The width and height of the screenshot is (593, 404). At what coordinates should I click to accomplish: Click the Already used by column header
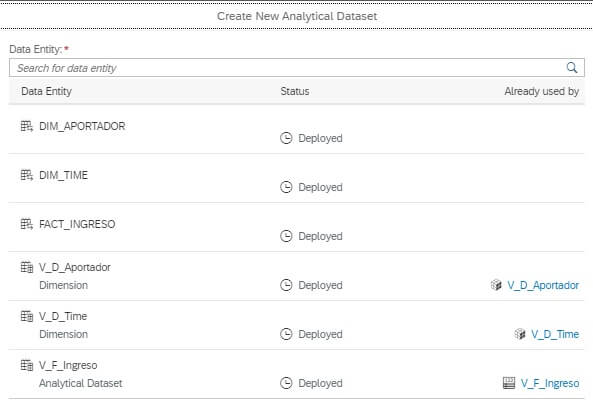tap(542, 91)
